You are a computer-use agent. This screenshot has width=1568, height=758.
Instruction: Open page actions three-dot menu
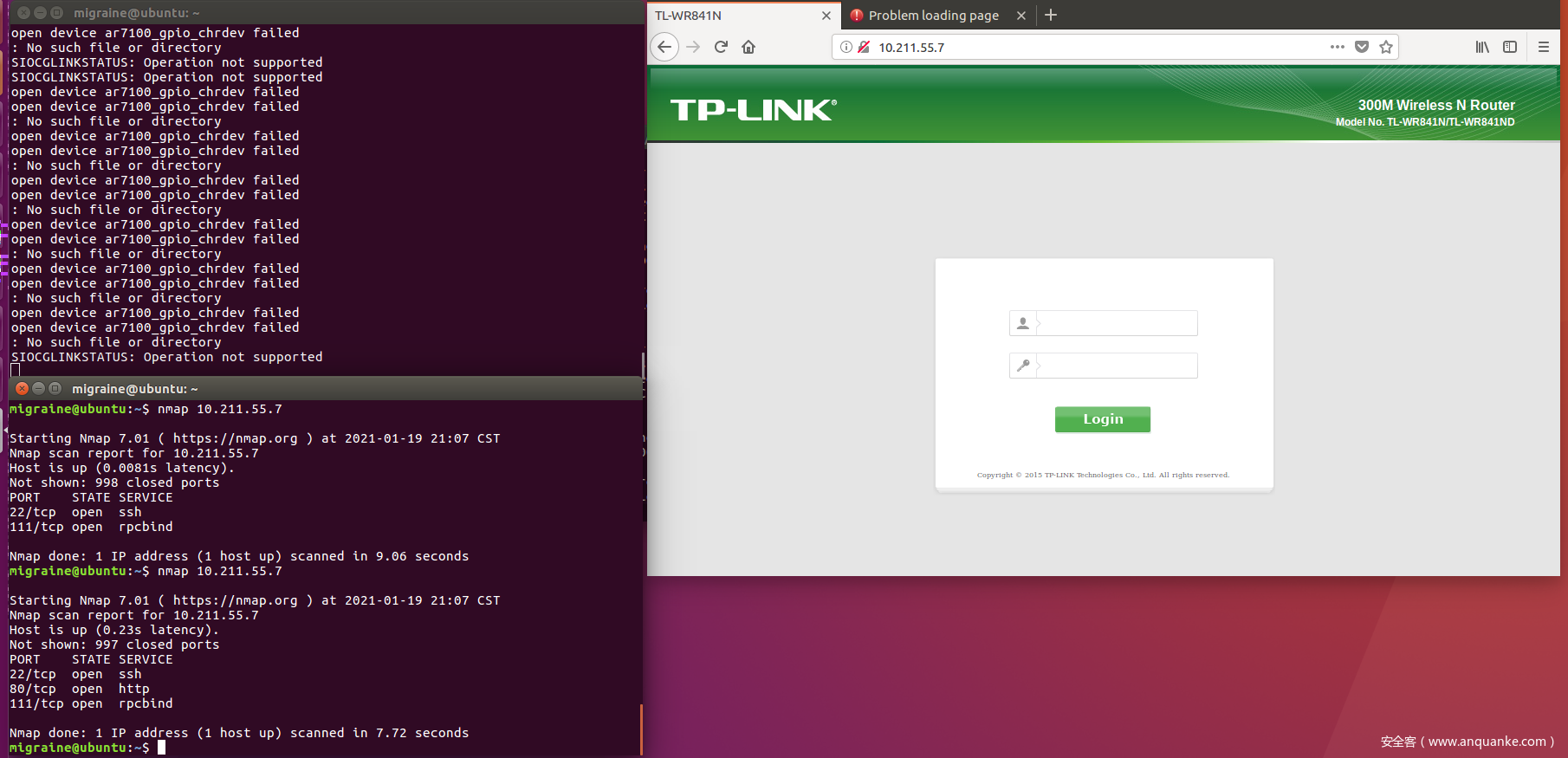(1338, 47)
